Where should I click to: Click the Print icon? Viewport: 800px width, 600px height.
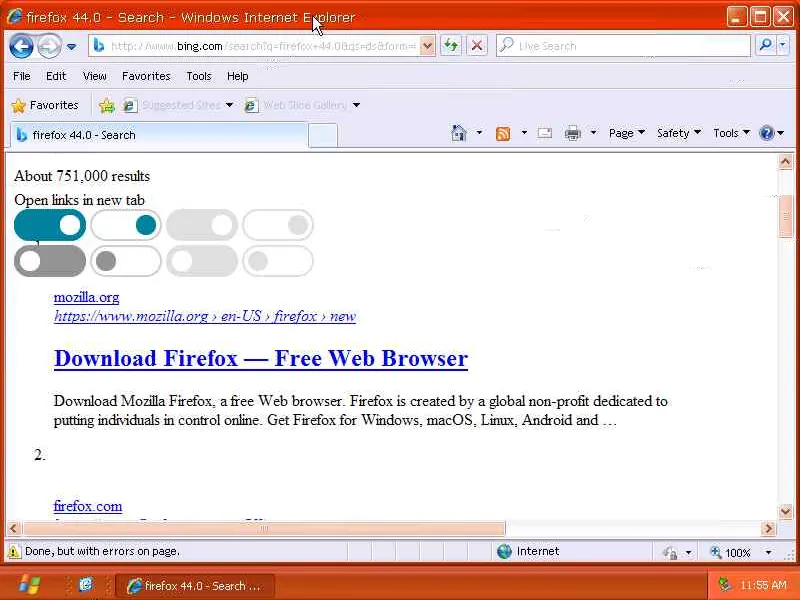coord(572,133)
